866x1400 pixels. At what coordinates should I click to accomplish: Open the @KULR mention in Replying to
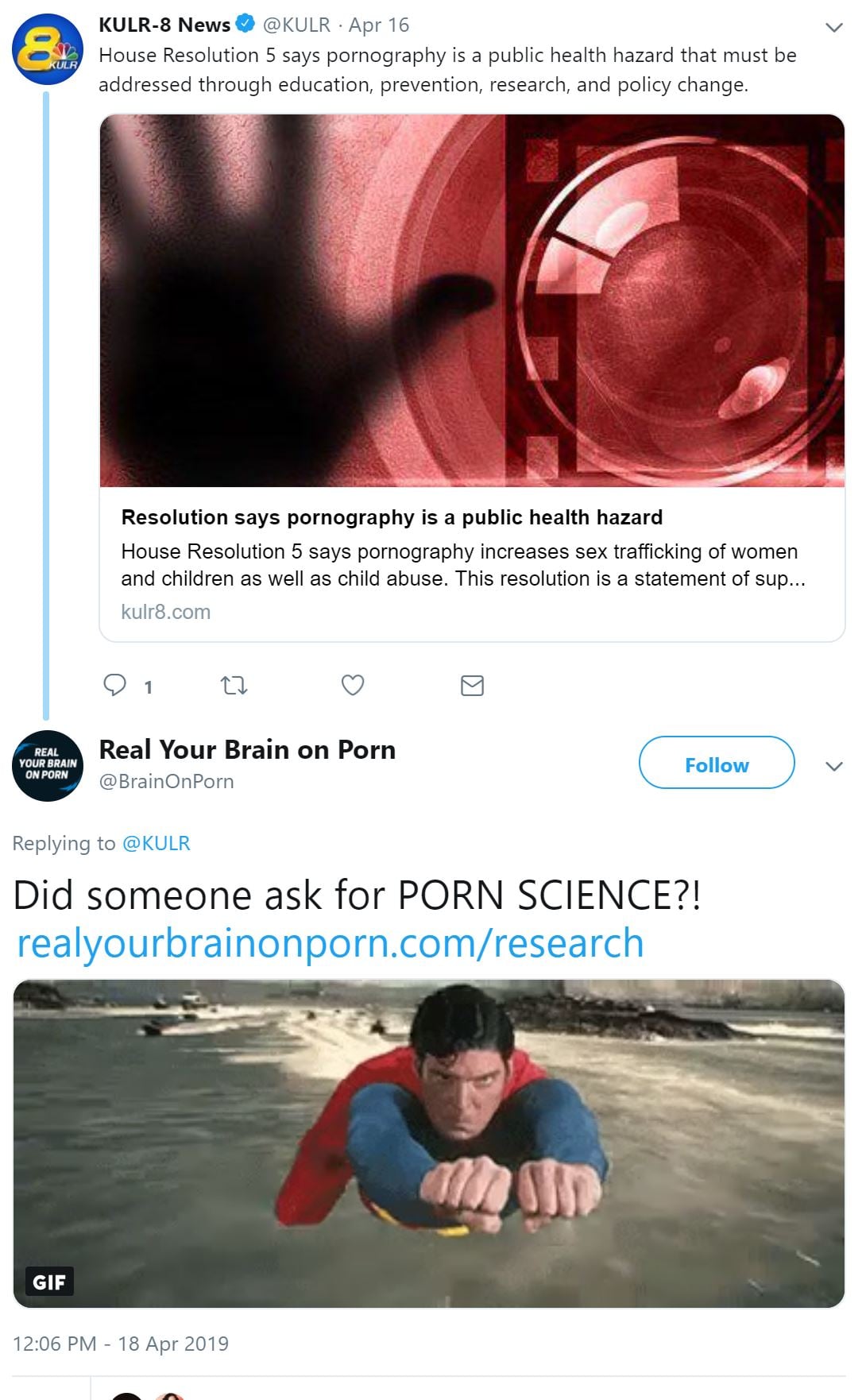point(157,843)
